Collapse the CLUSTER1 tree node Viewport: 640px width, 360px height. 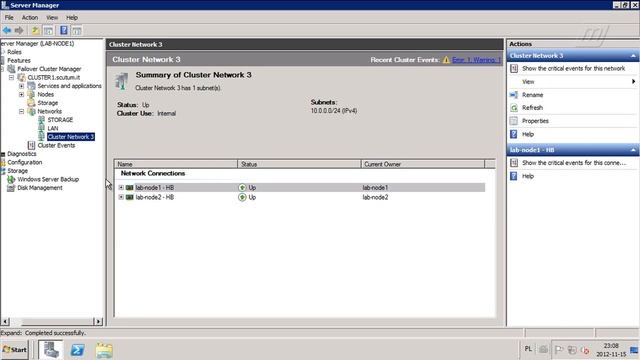pos(12,77)
